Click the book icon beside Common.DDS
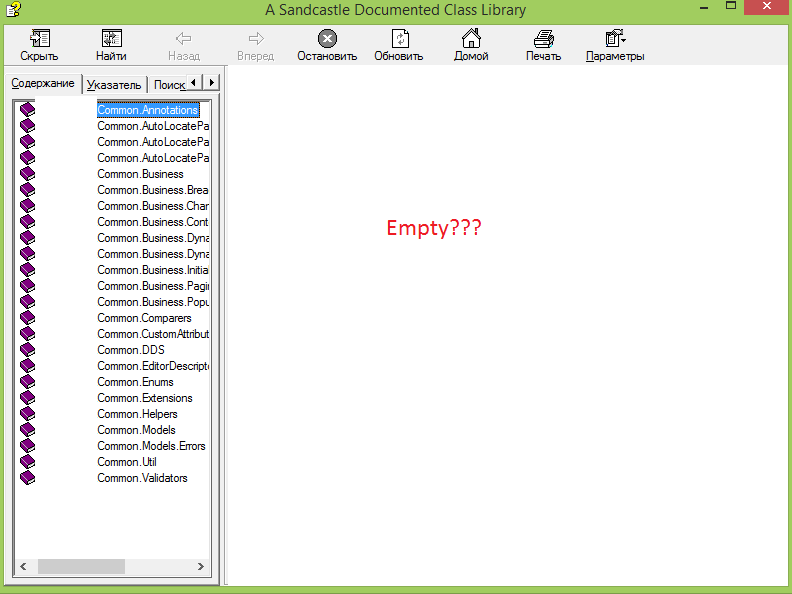Viewport: 792px width, 594px height. 27,350
